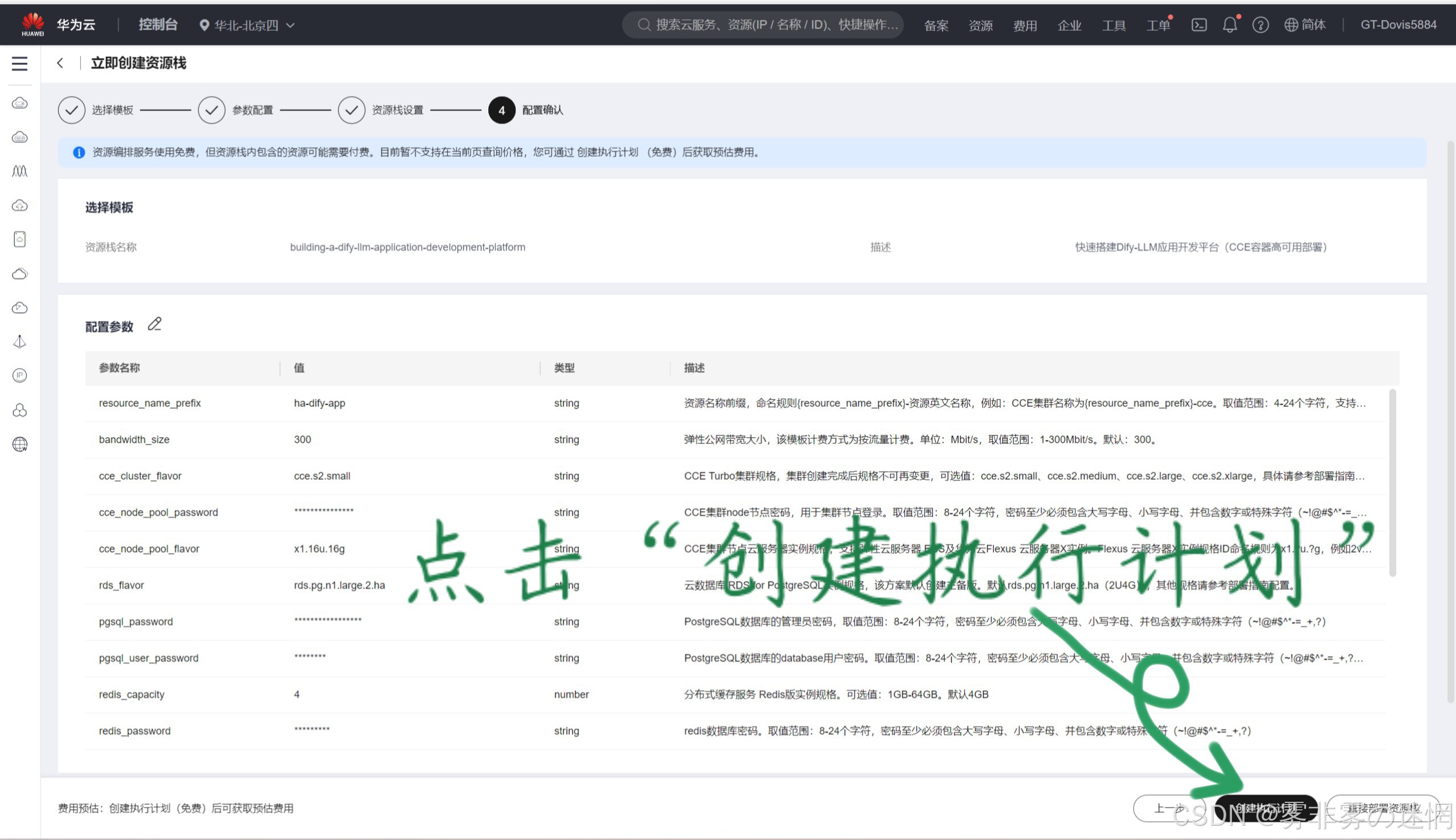Open the Elastic IP sidebar icon
This screenshot has height=840, width=1456.
pyautogui.click(x=19, y=376)
